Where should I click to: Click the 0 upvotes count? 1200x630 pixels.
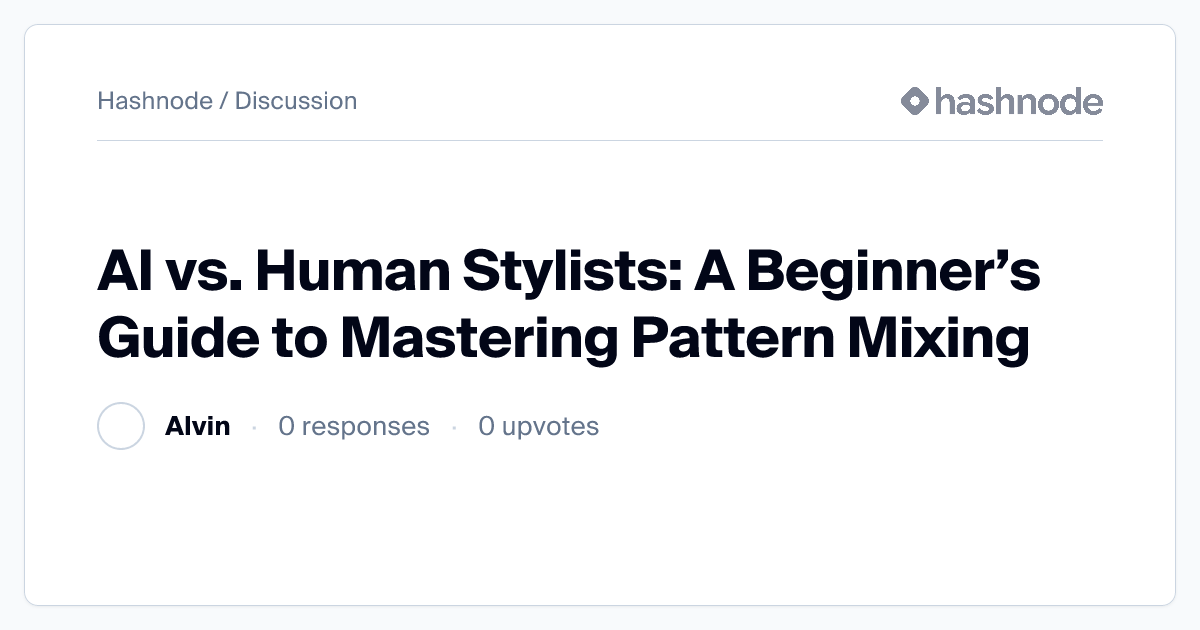pos(538,426)
